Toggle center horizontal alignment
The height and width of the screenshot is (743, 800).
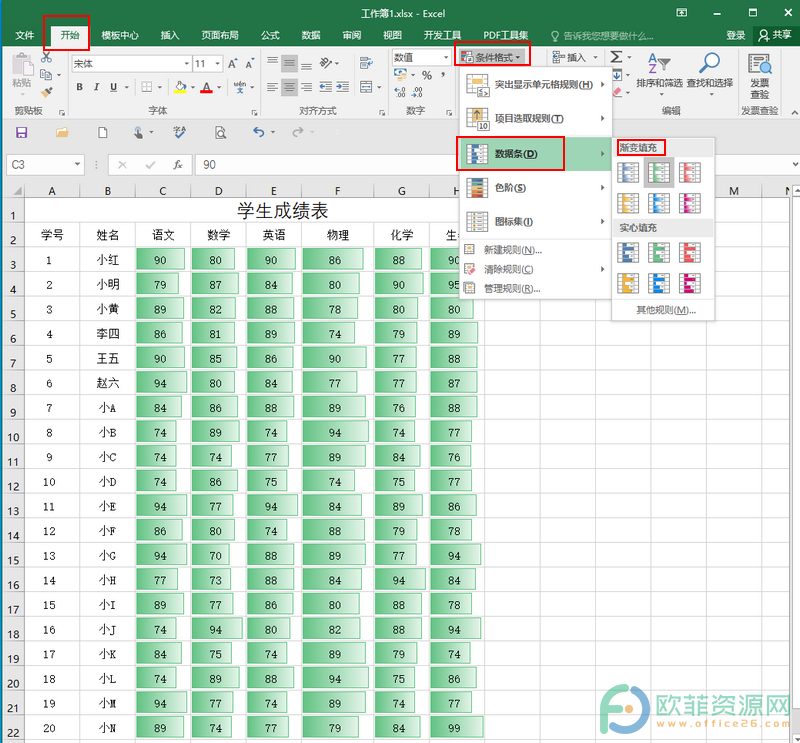click(x=289, y=87)
